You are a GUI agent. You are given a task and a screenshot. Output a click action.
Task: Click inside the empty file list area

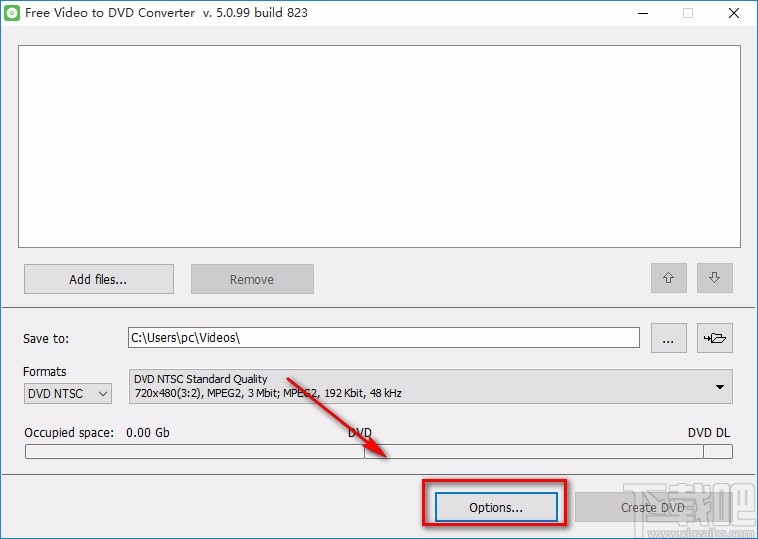[x=379, y=146]
